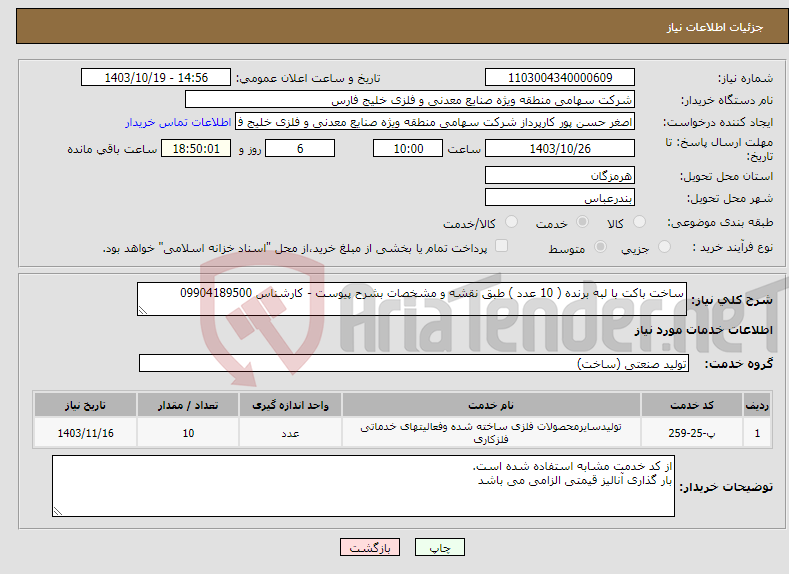Viewport: 789px width, 574px height.
Task: Click the گروه خدمت field تولید صنعتی
Action: pyautogui.click(x=414, y=363)
